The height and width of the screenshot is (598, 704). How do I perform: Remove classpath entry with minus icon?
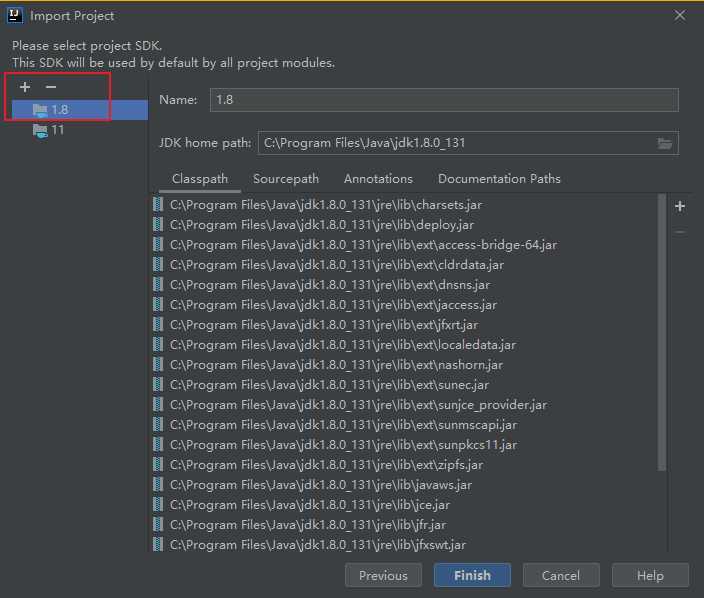coord(680,232)
